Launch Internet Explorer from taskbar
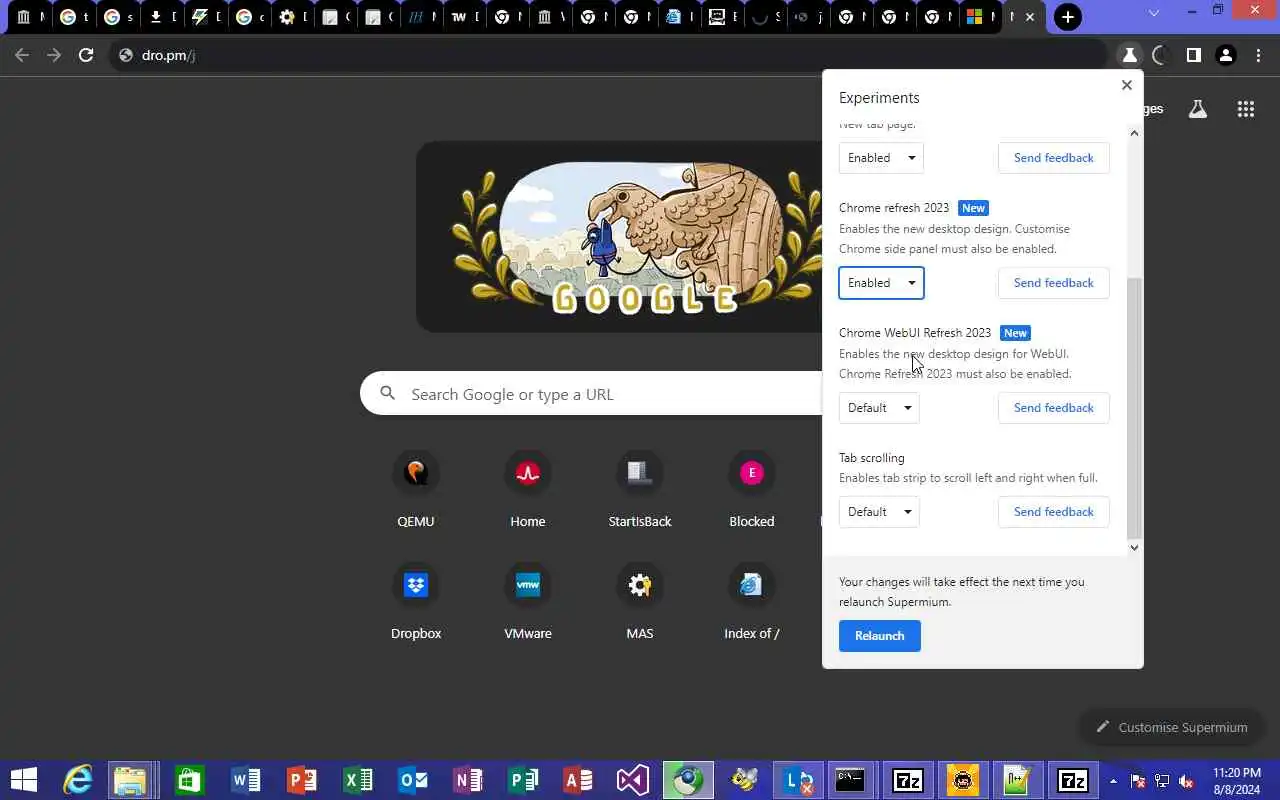 pos(77,780)
